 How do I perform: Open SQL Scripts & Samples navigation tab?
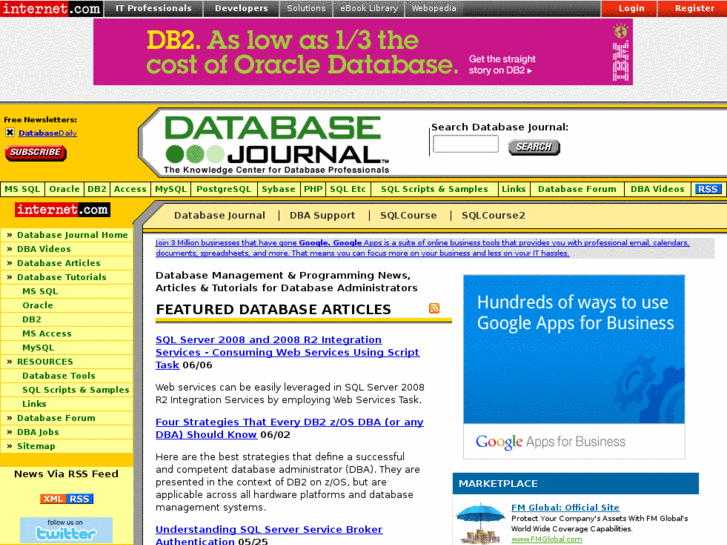[x=434, y=189]
